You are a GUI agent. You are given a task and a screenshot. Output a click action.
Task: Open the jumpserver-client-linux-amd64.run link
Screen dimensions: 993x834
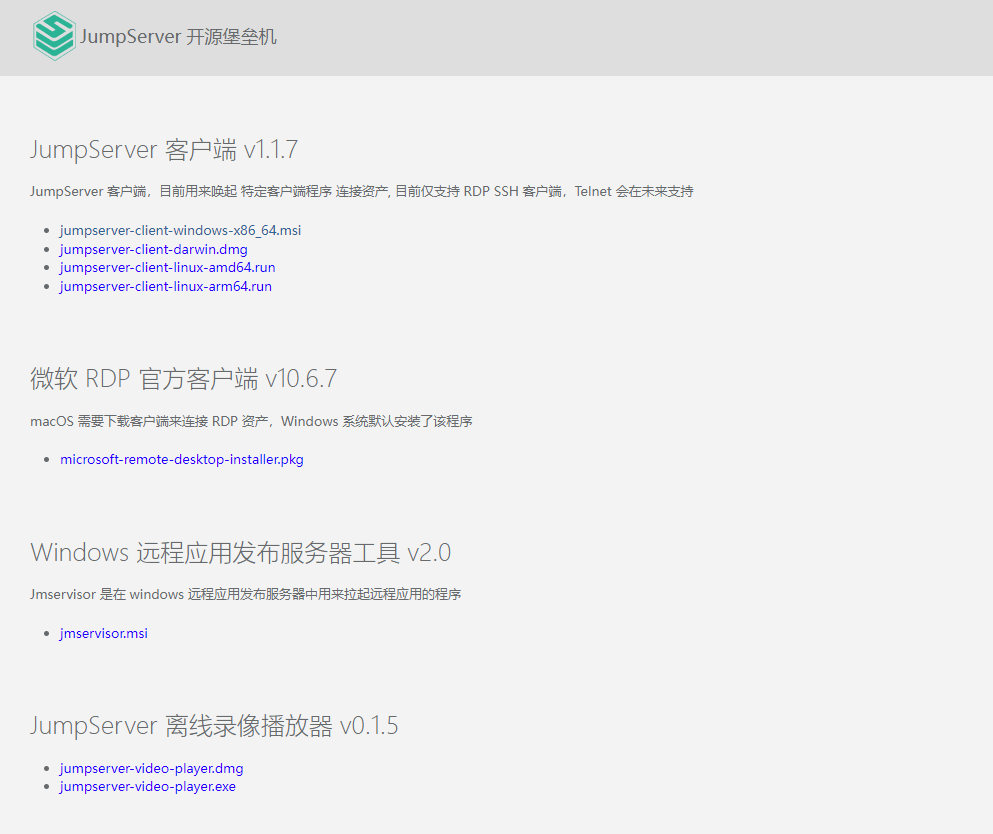(x=168, y=267)
